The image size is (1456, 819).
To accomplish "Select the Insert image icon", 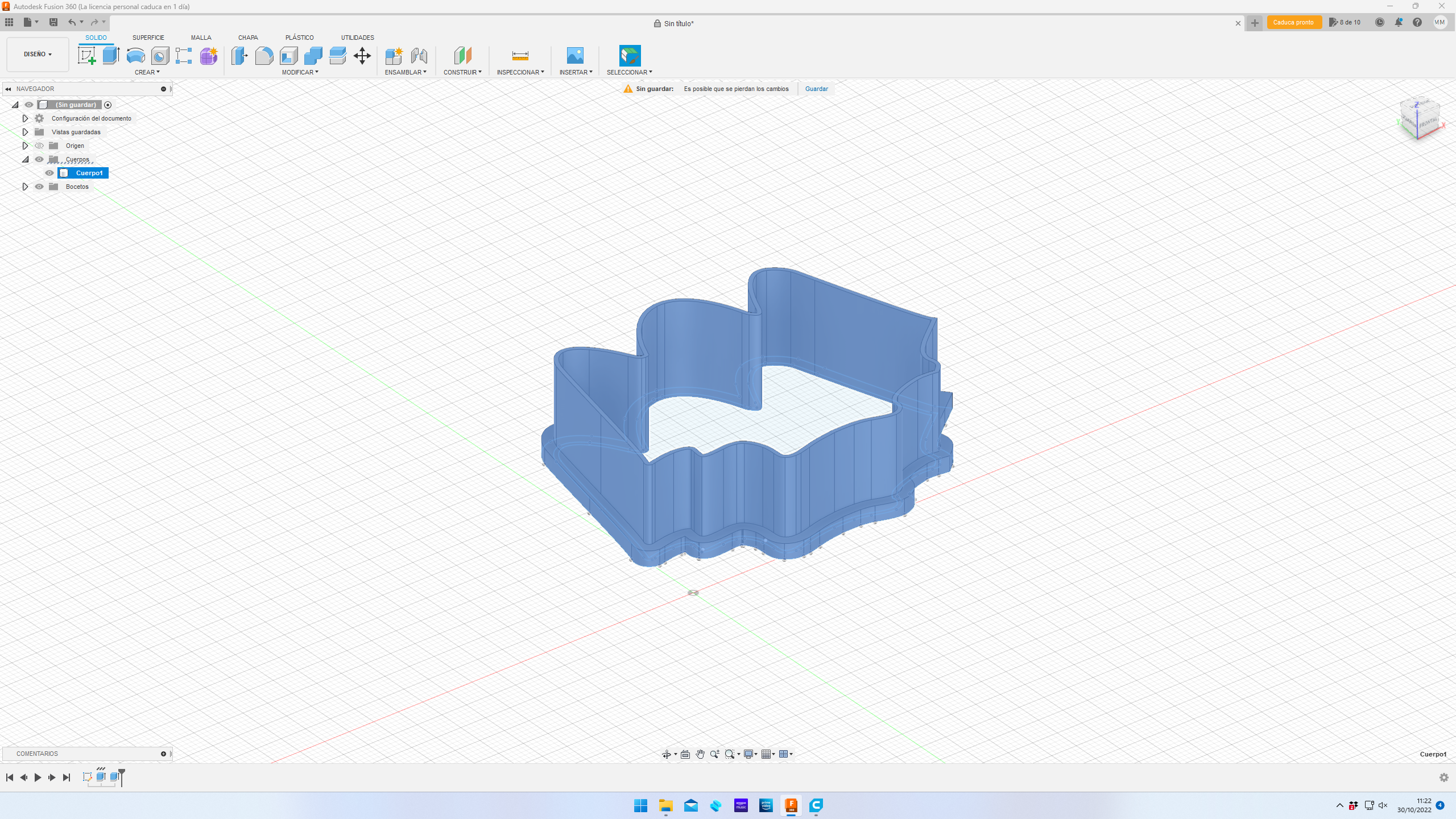I will (575, 56).
